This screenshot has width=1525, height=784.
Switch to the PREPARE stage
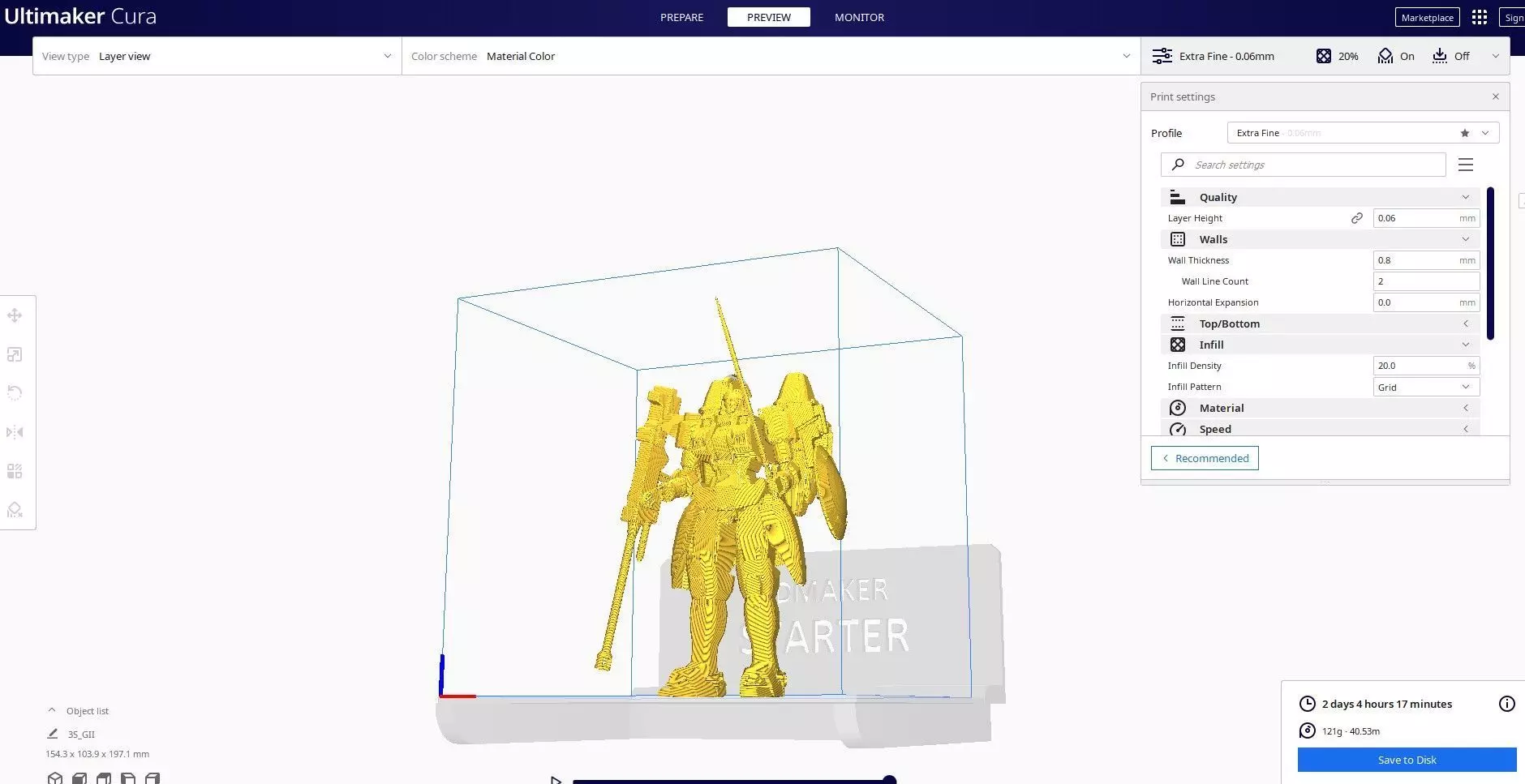tap(681, 17)
